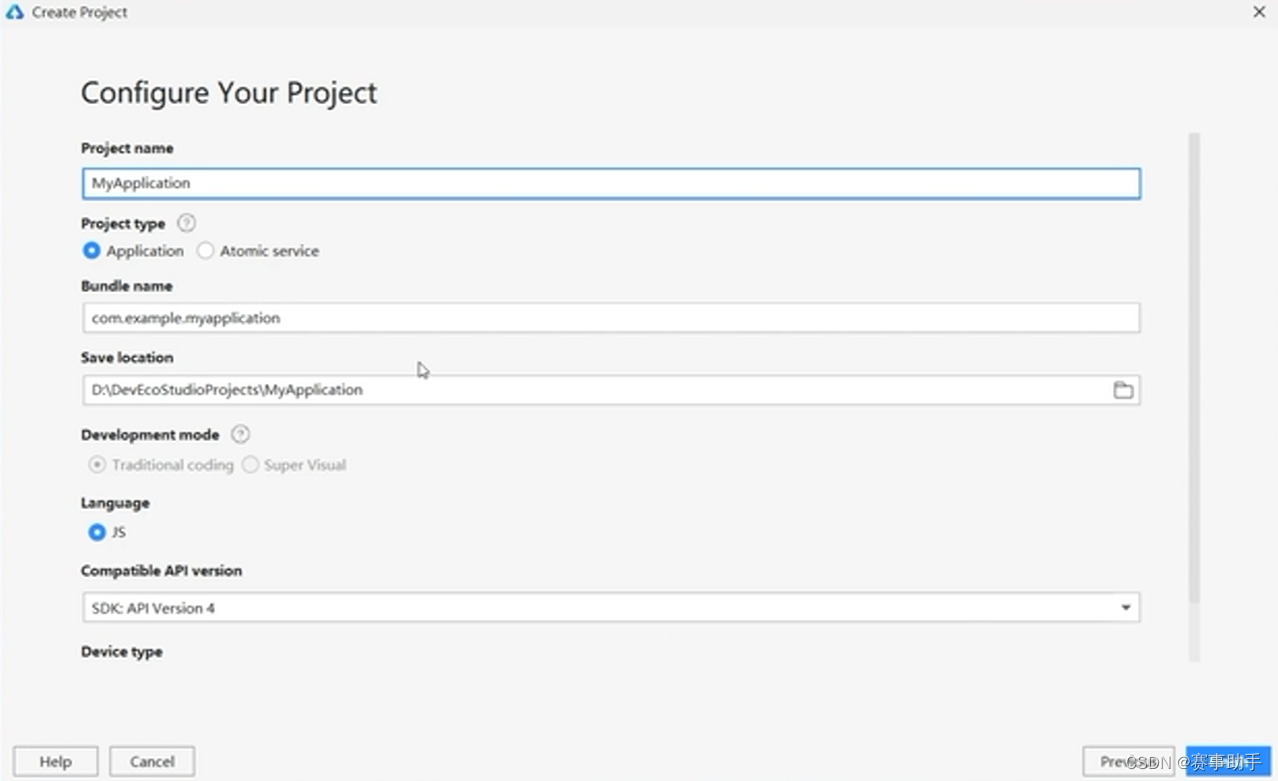Click the Project name input field
The height and width of the screenshot is (781, 1278).
coord(610,183)
